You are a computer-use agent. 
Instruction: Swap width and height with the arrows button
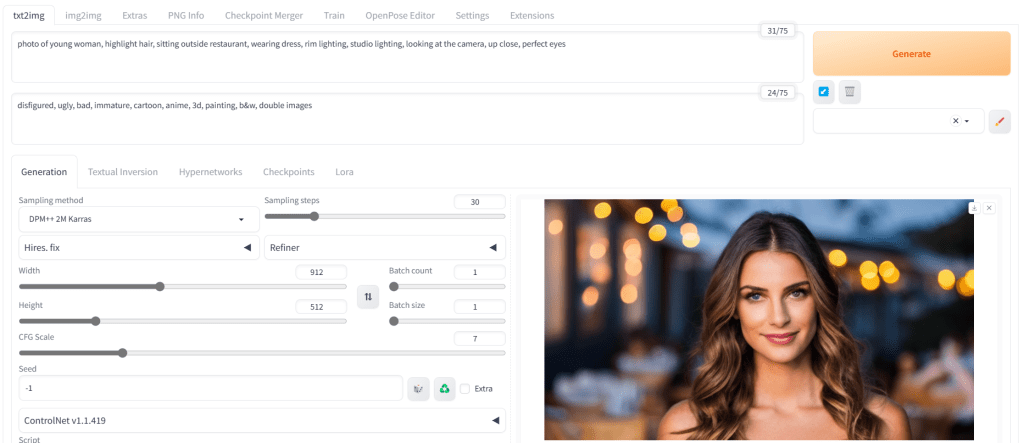click(368, 296)
